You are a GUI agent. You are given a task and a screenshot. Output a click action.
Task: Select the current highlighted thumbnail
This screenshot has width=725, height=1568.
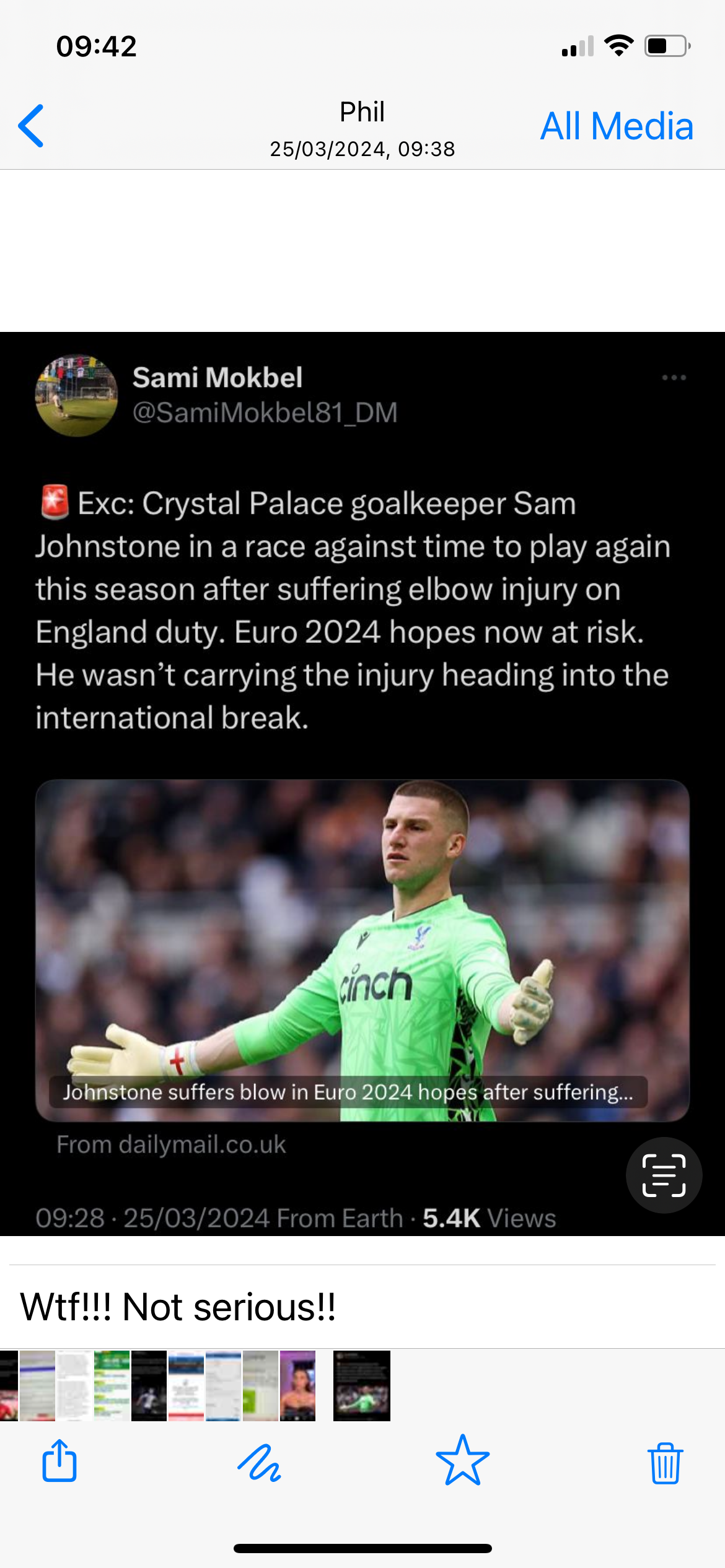[x=362, y=1385]
